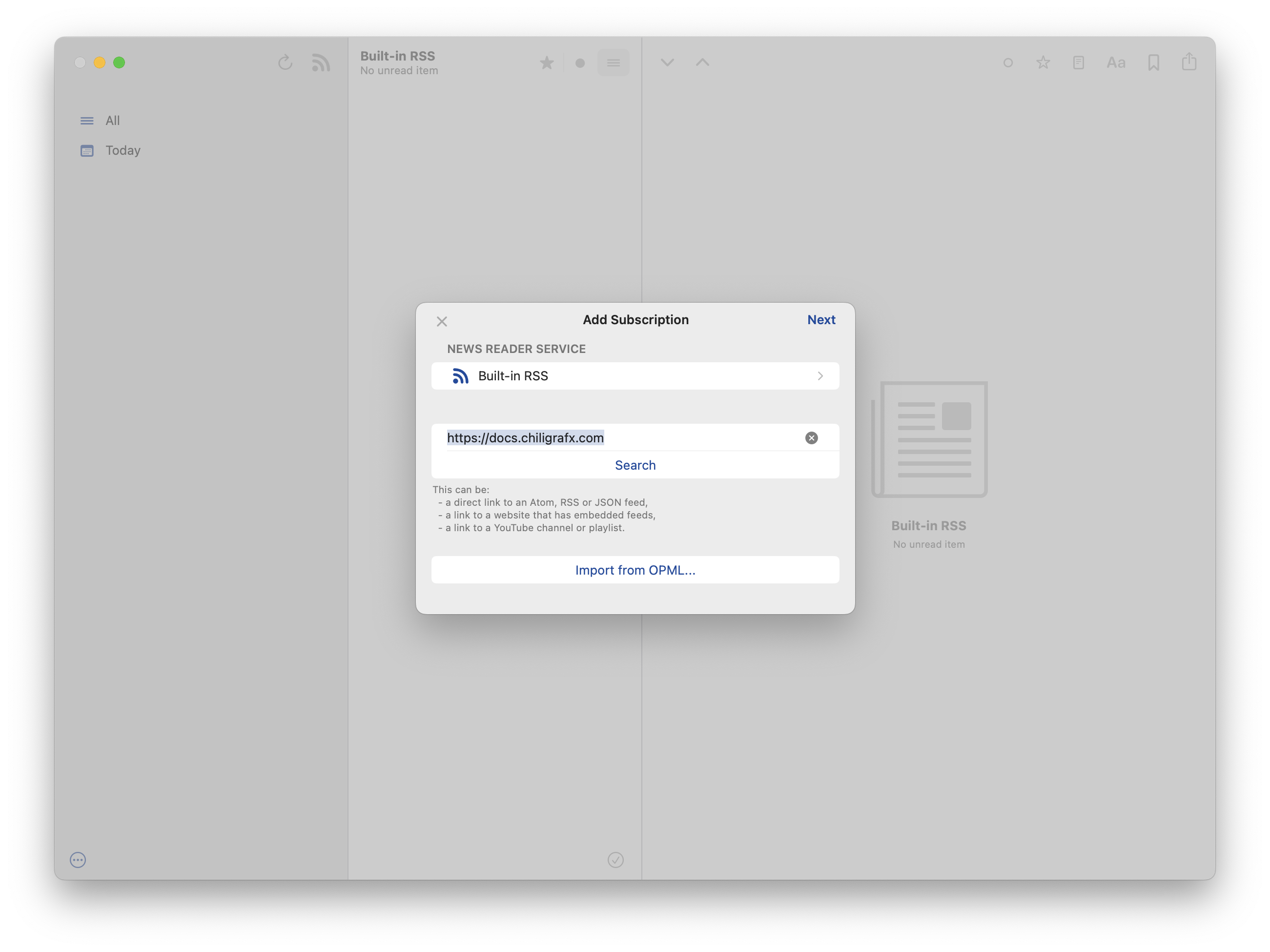
Task: Click Next in the Add Subscription dialog
Action: click(821, 320)
